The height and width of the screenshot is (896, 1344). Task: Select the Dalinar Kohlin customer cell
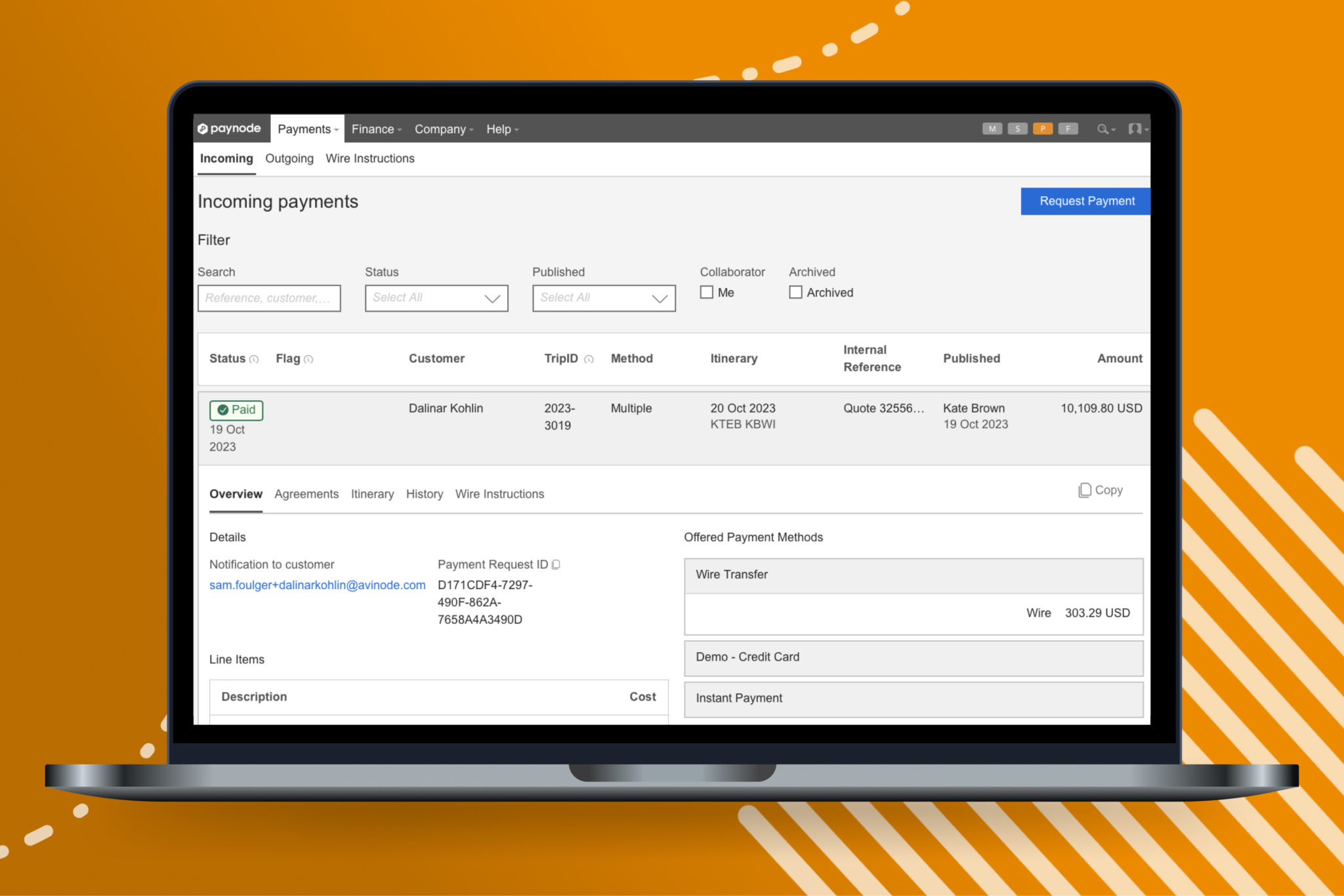coord(446,409)
